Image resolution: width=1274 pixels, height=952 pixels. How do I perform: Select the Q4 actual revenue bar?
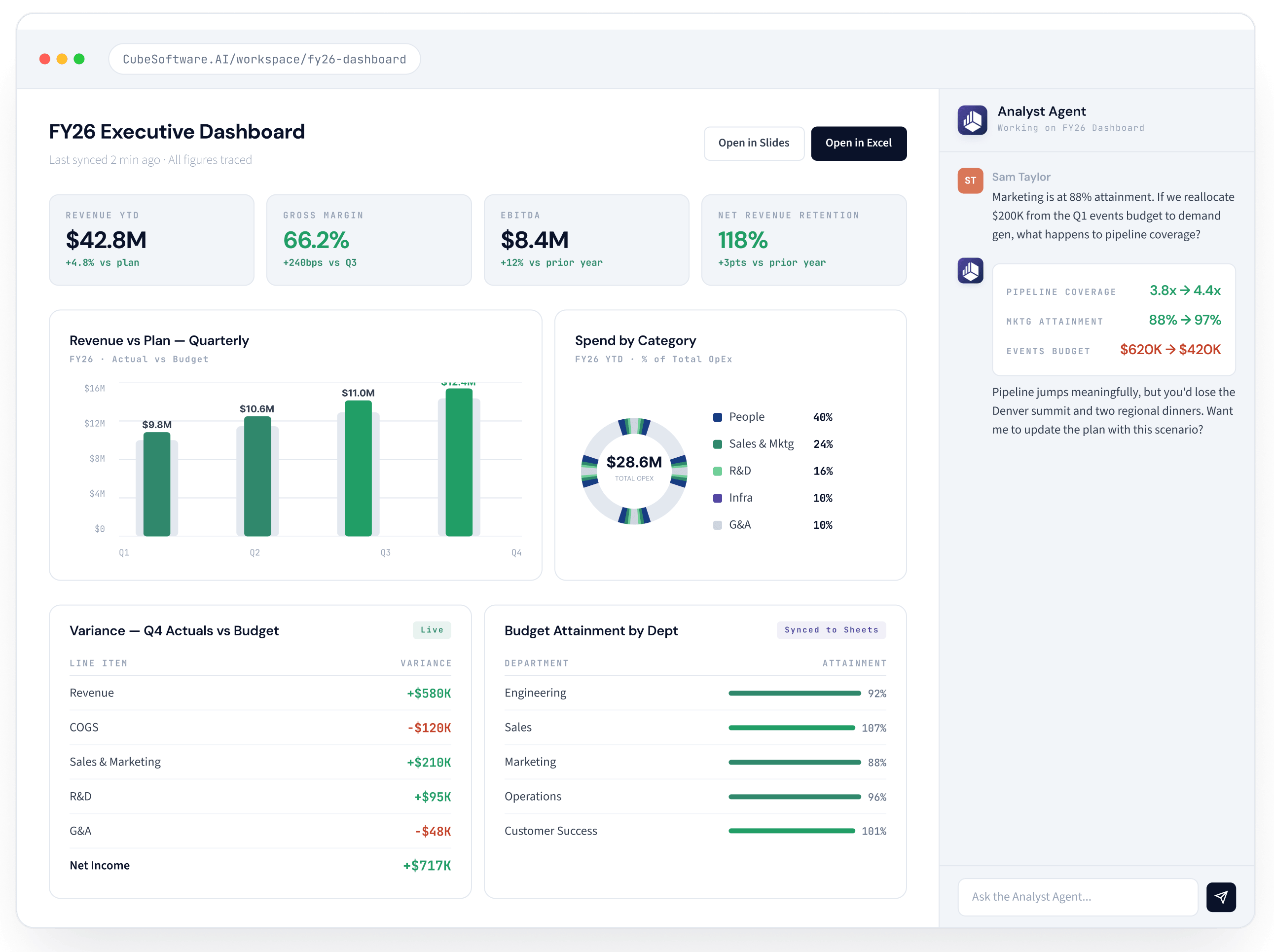point(459,462)
